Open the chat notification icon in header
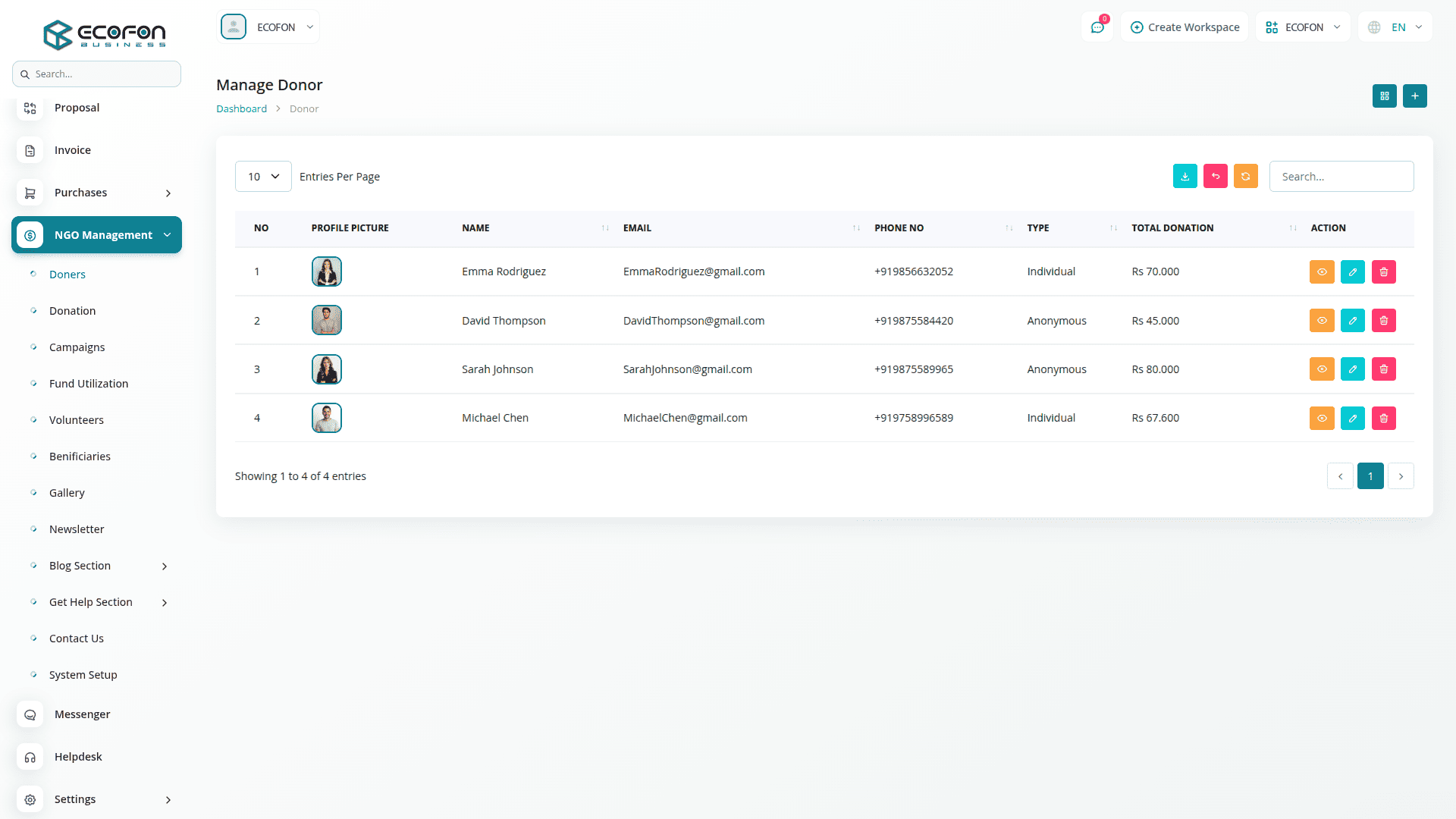 (1097, 27)
